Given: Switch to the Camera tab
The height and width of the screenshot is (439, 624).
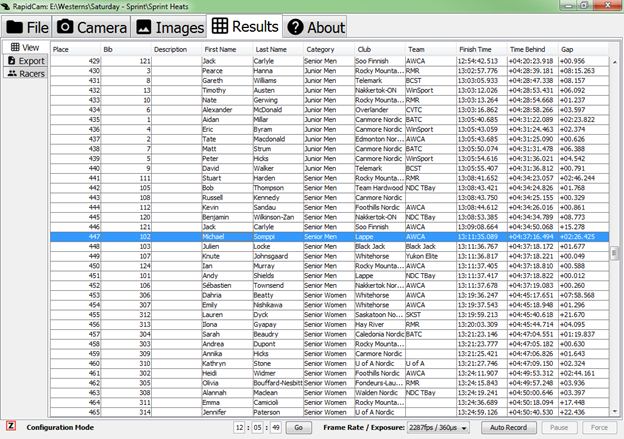Looking at the screenshot, I should (92, 27).
